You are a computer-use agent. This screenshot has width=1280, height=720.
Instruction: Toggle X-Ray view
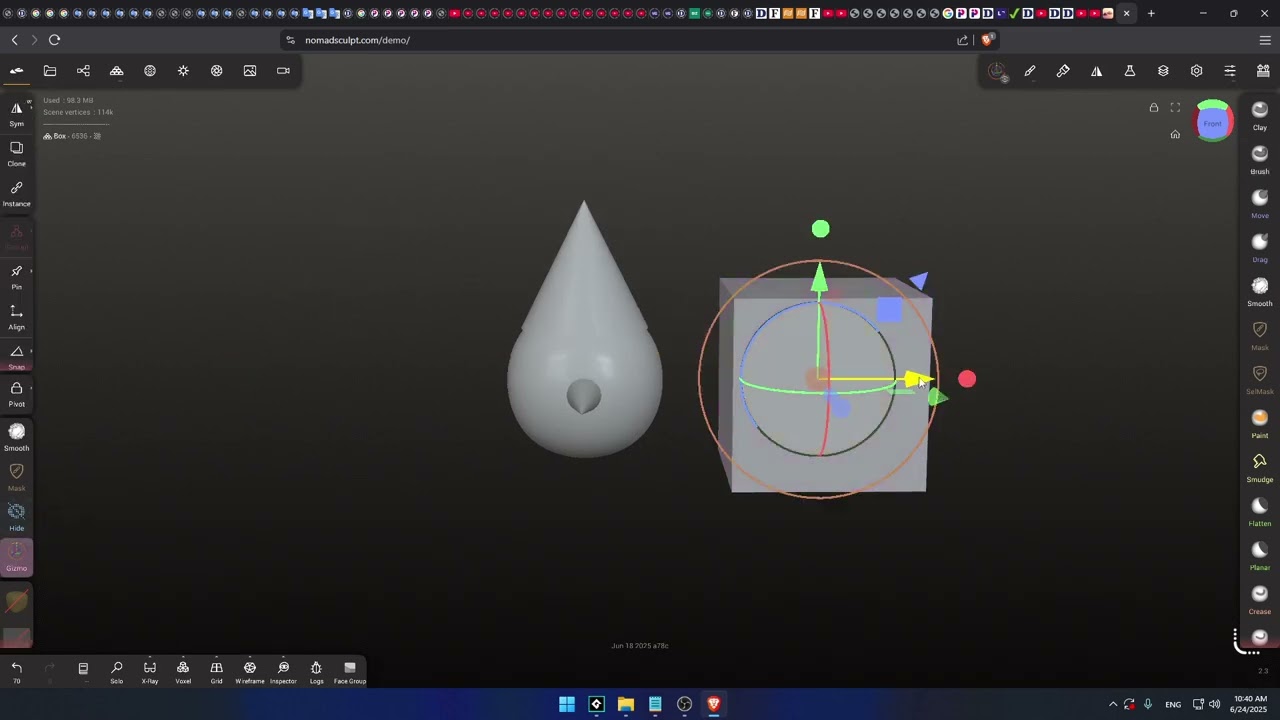150,672
